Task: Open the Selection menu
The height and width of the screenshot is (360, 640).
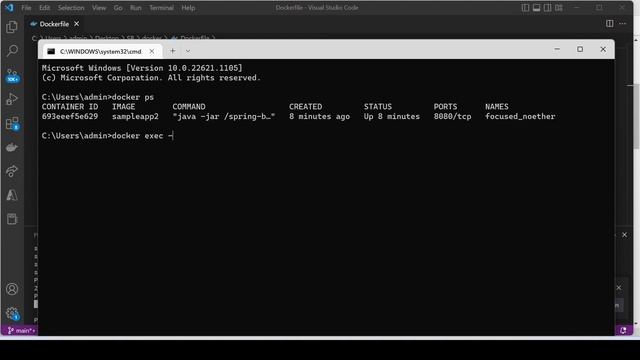Action: pos(71,8)
